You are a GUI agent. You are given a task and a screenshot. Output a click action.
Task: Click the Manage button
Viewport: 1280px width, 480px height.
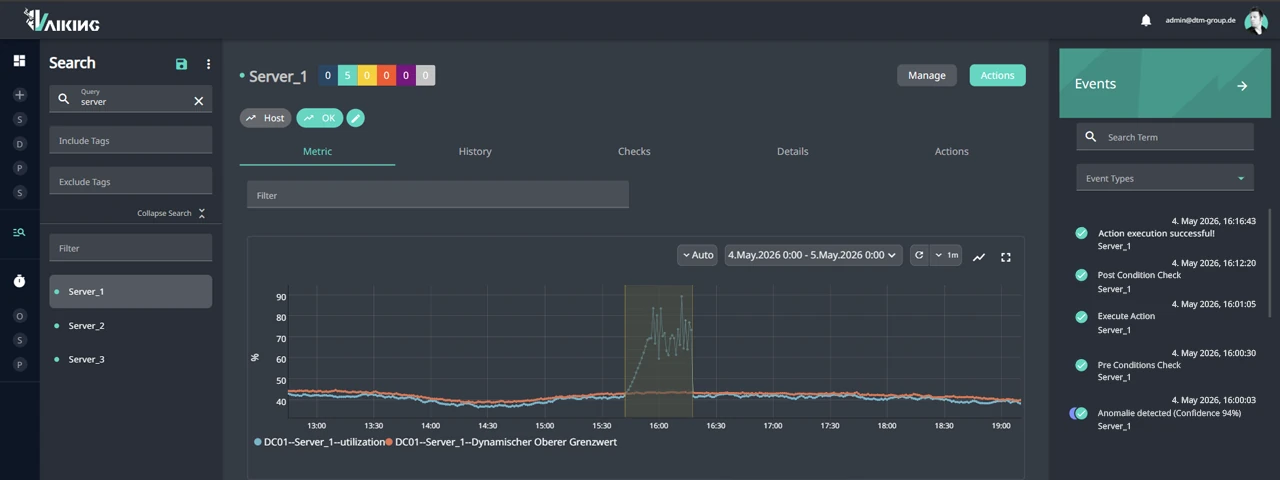coord(927,75)
